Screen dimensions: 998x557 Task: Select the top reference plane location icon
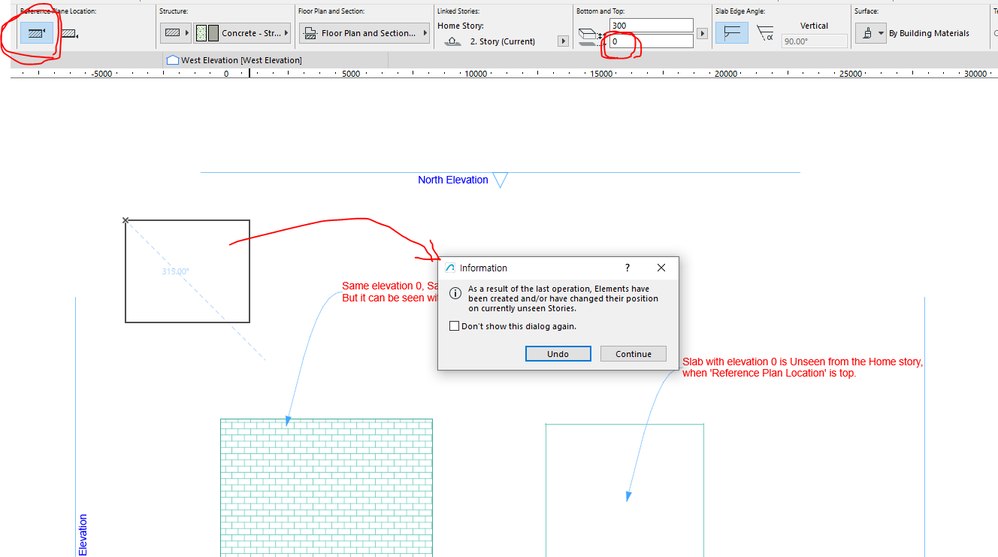[36, 33]
